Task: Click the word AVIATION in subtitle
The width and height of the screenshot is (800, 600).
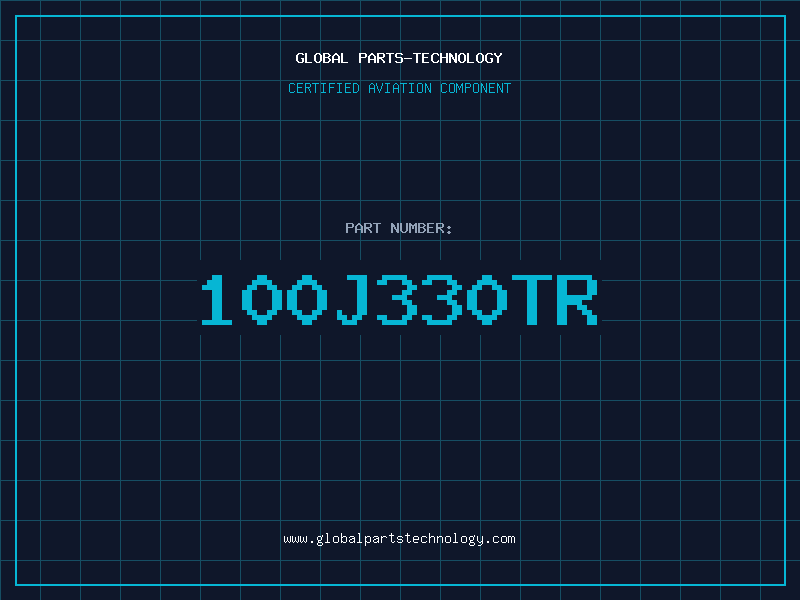Action: click(x=400, y=88)
